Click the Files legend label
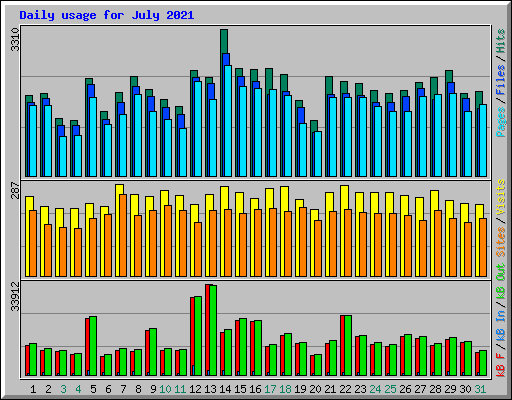This screenshot has height=400, width=512. coord(501,80)
